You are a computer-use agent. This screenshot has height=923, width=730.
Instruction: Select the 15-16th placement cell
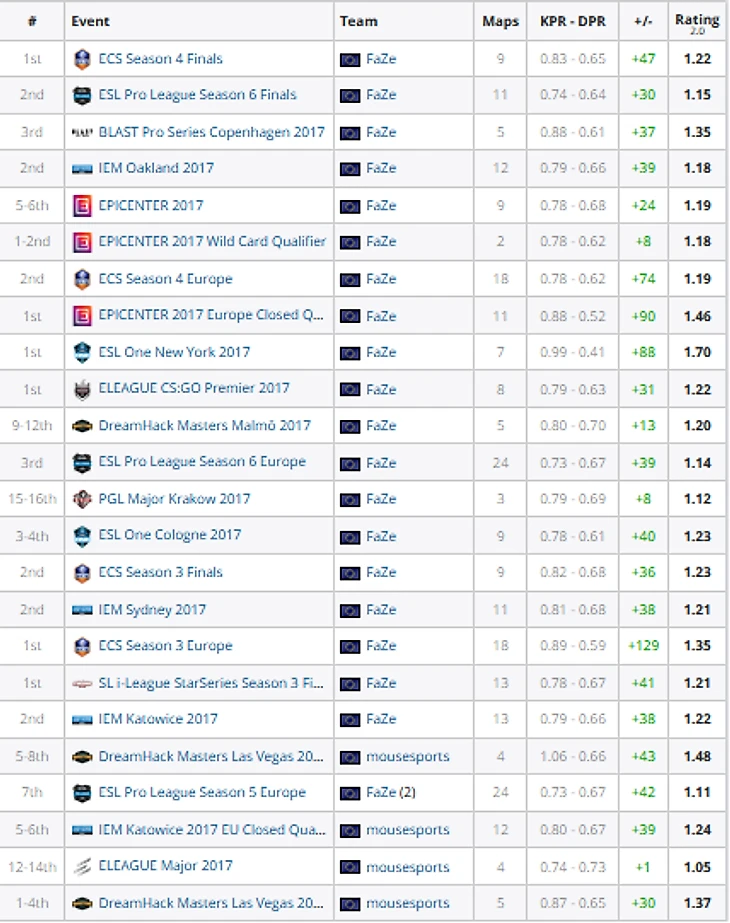(x=32, y=499)
